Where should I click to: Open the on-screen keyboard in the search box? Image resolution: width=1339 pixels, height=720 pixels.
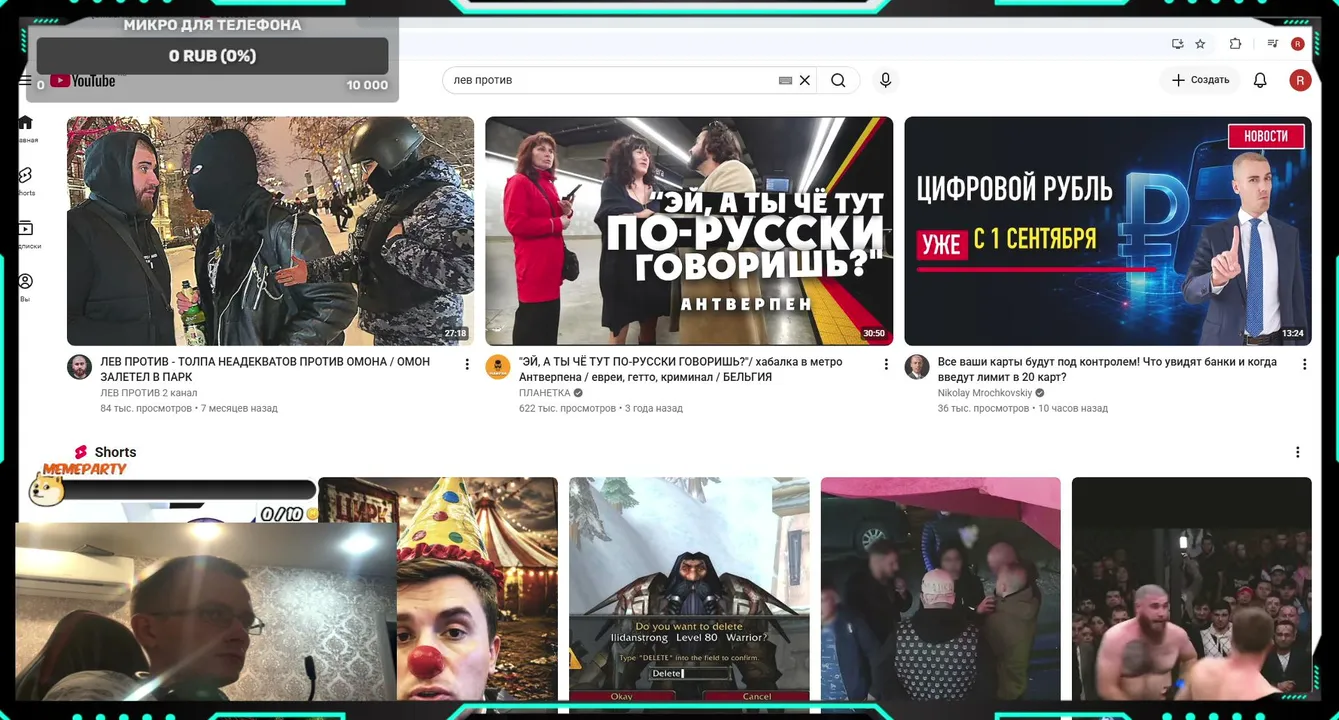coord(785,80)
